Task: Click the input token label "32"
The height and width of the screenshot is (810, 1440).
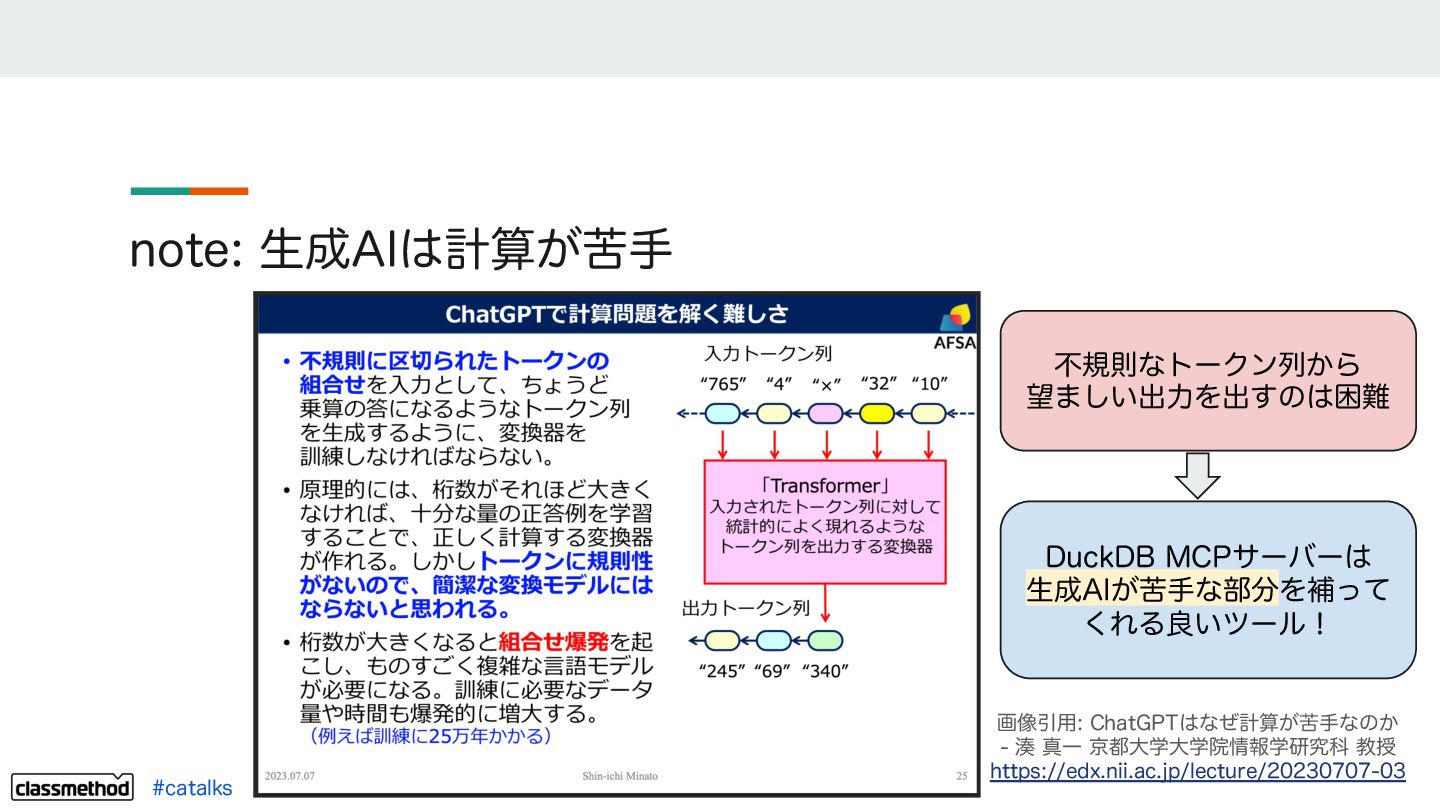Action: (880, 384)
